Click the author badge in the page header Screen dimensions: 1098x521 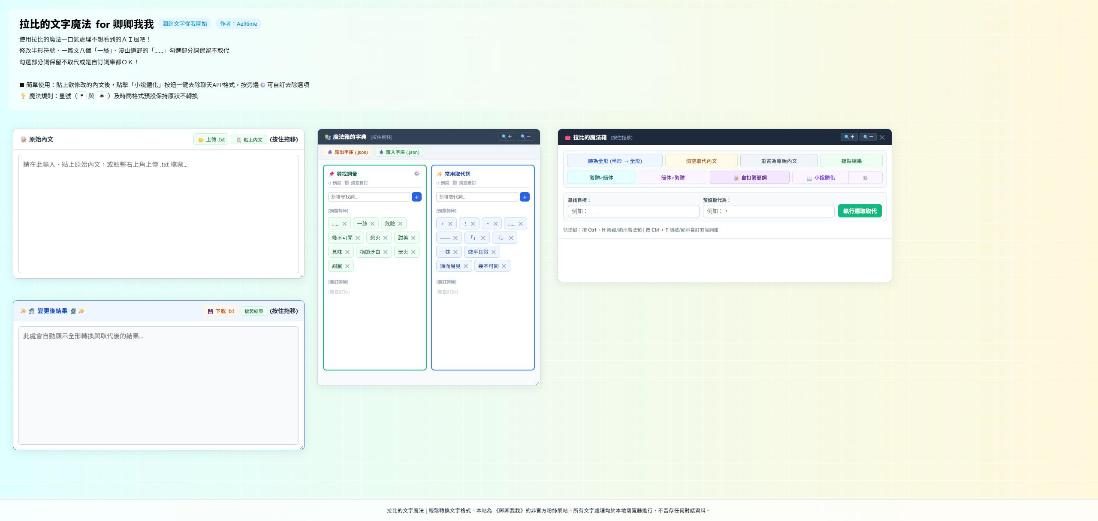238,24
